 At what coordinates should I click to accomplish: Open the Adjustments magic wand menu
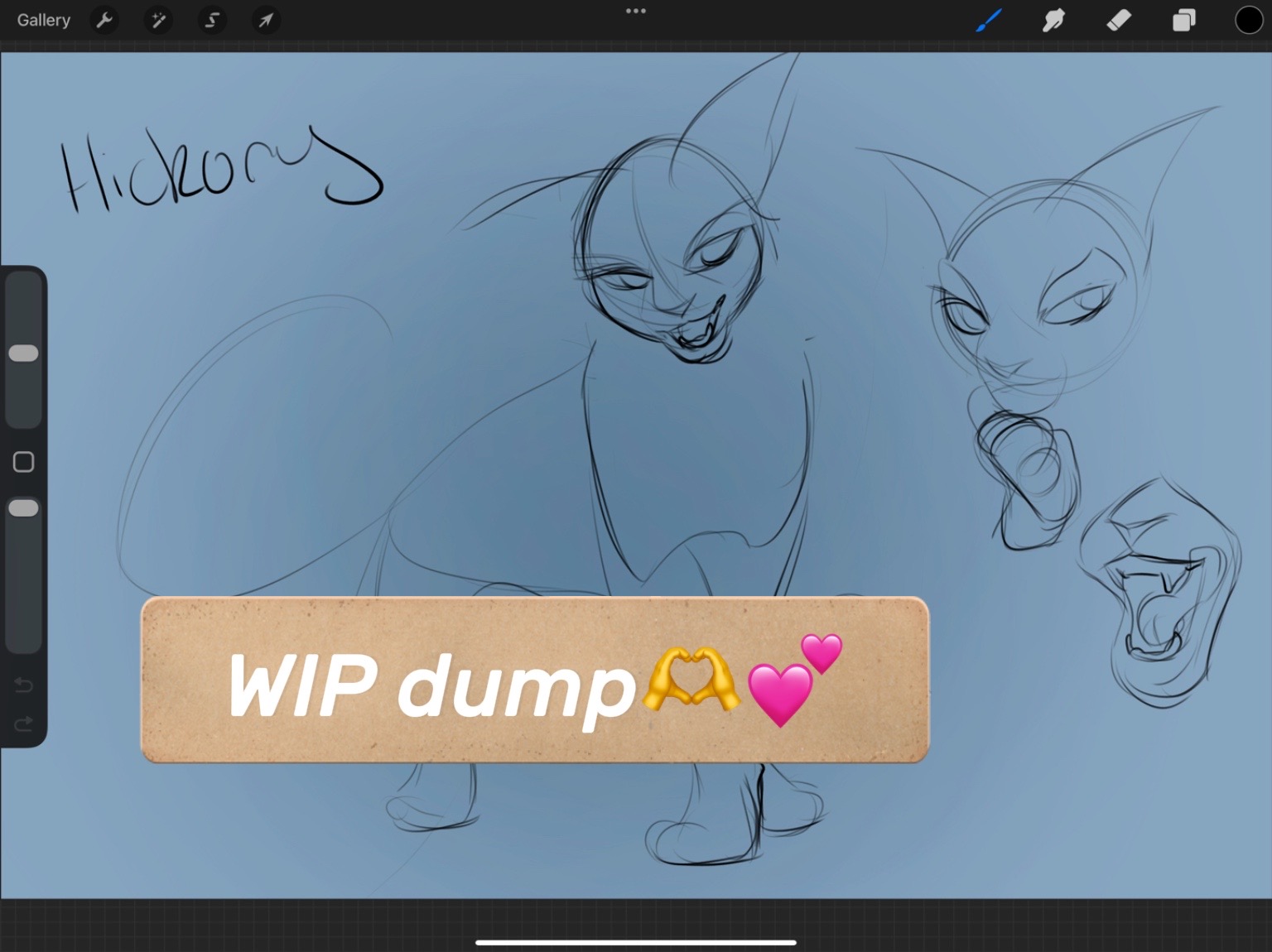[157, 20]
